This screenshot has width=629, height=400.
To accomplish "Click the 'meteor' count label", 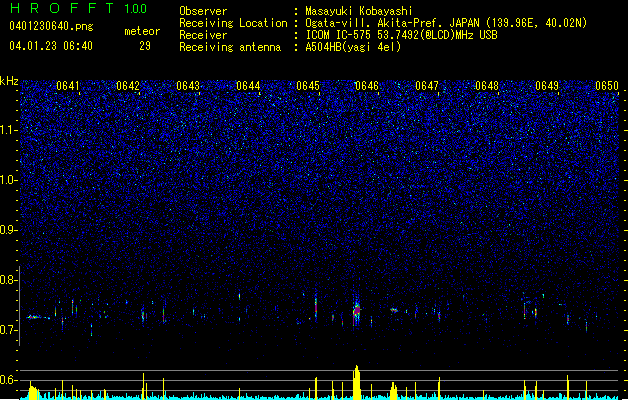I will 142,31.
